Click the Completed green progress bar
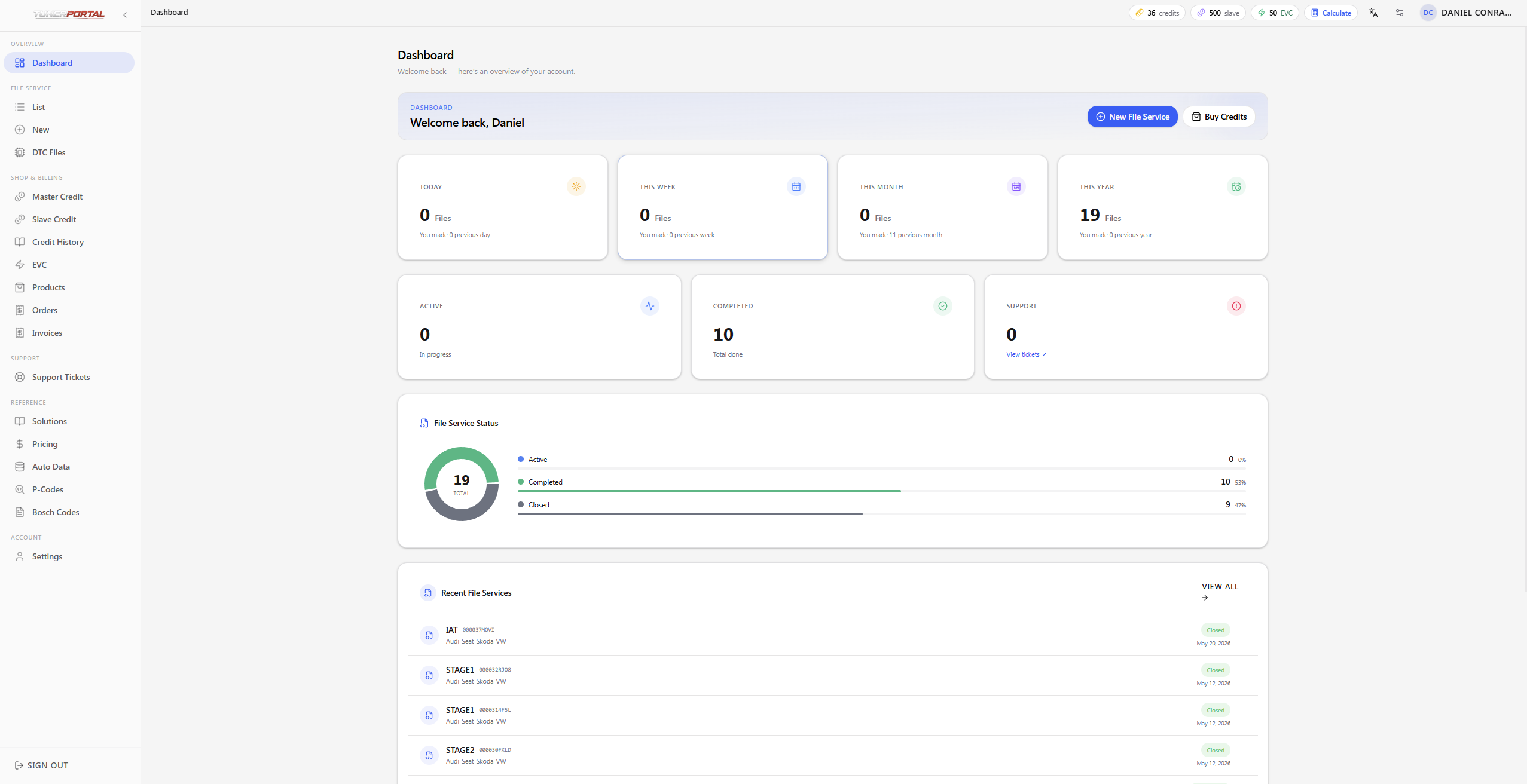 (709, 491)
